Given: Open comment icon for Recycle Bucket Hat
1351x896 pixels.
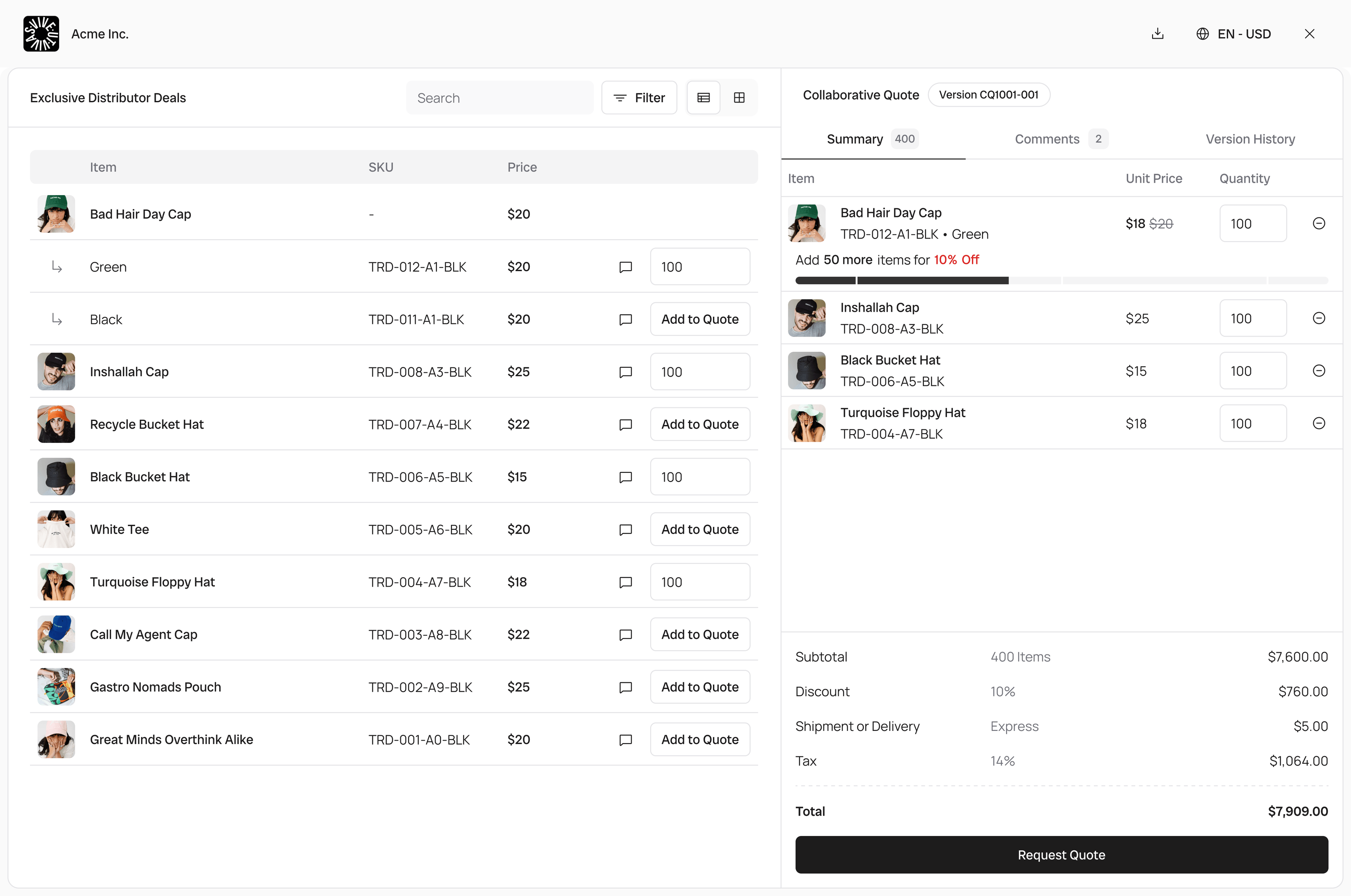Looking at the screenshot, I should 626,425.
